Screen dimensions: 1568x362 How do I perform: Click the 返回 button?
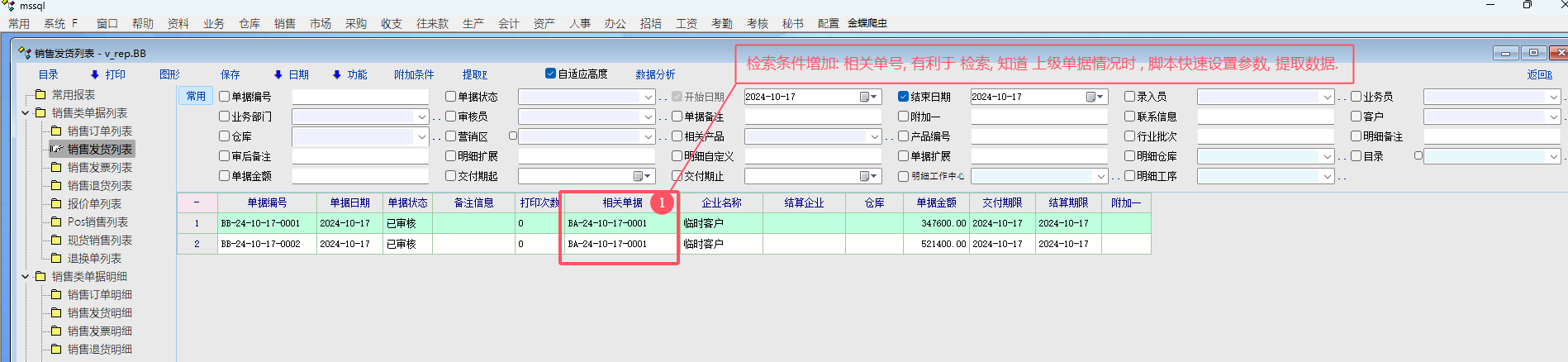point(1539,74)
